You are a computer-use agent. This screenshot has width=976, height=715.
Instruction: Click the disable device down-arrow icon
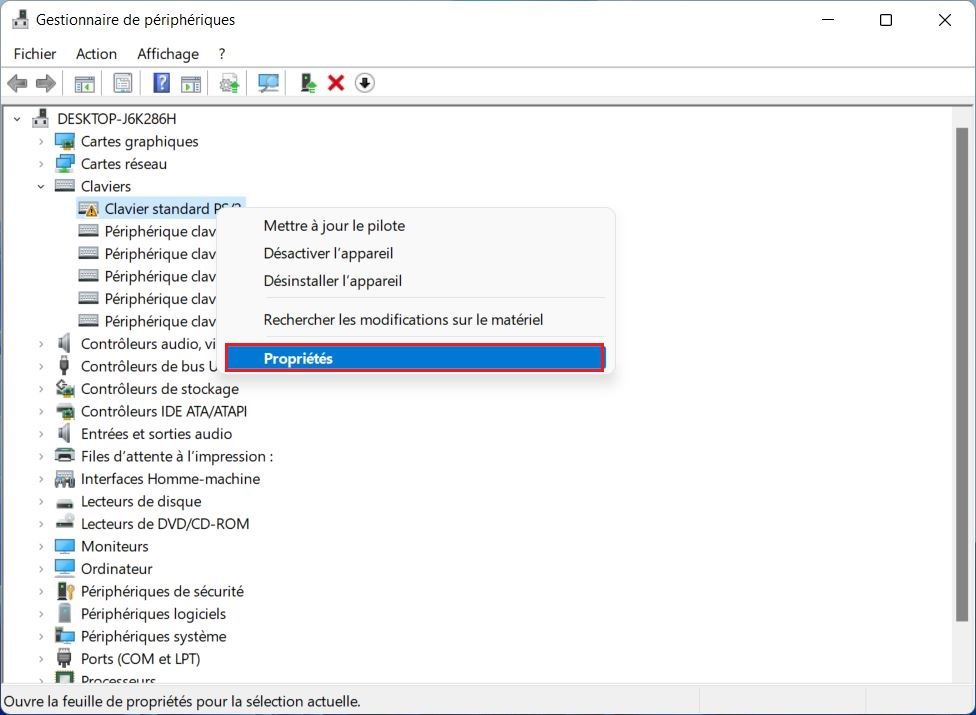[364, 82]
